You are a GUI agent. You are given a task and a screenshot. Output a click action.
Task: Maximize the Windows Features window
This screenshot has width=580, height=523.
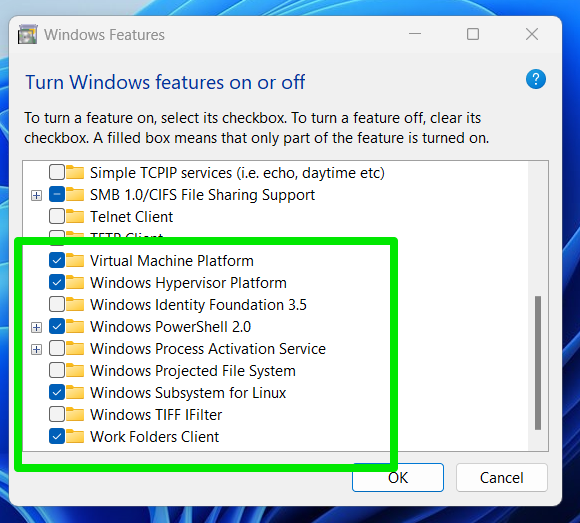coord(473,34)
